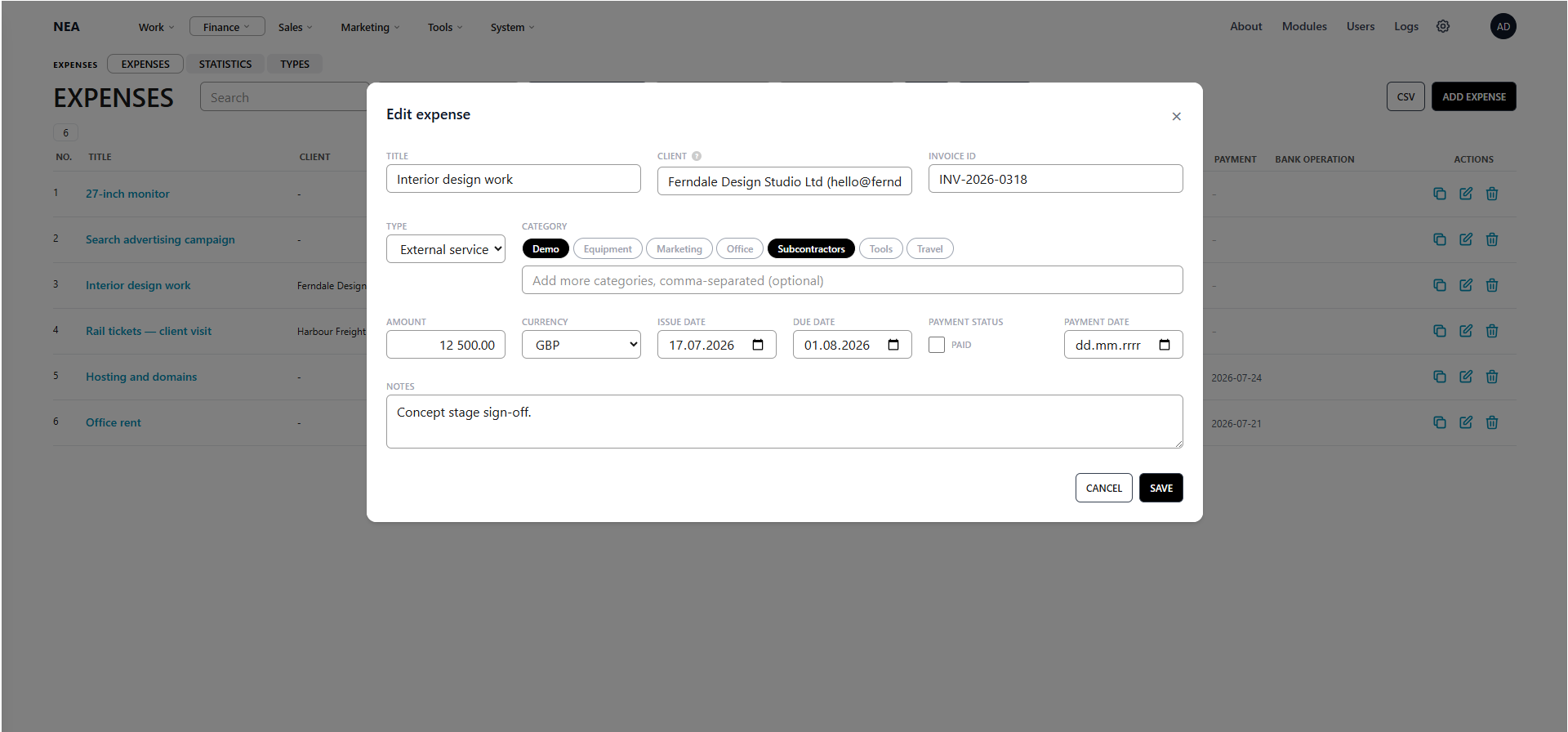
Task: Expand the Finance menu
Action: 227,27
